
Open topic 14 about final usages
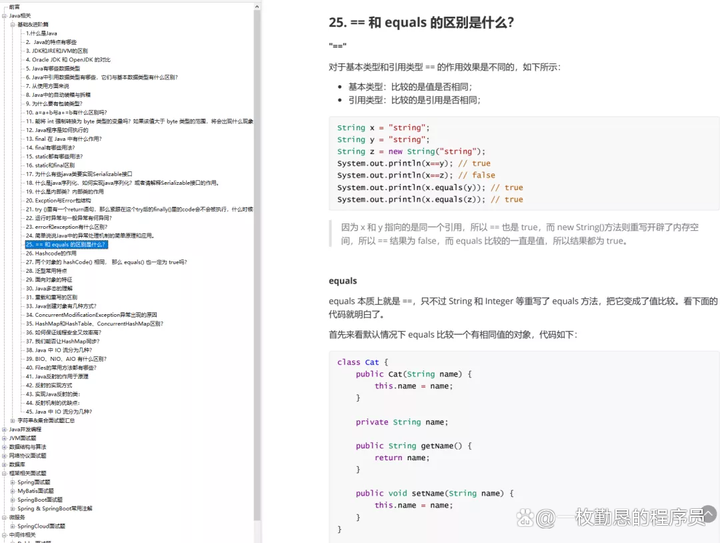click(x=50, y=148)
